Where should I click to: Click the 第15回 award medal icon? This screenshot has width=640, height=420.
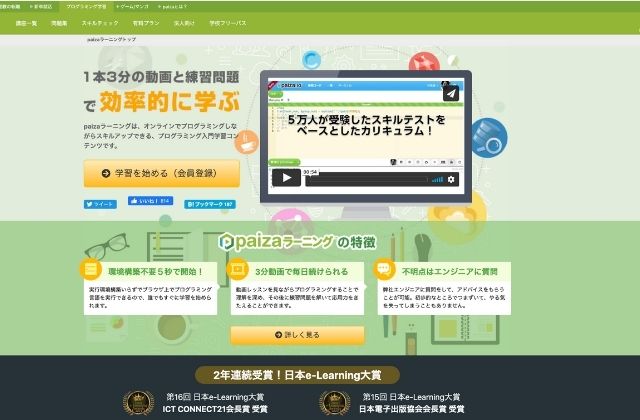pyautogui.click(x=335, y=402)
